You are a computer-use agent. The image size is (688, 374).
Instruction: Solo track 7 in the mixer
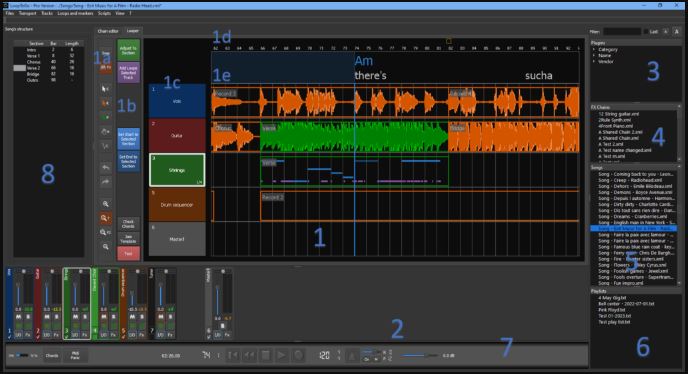click(x=170, y=317)
